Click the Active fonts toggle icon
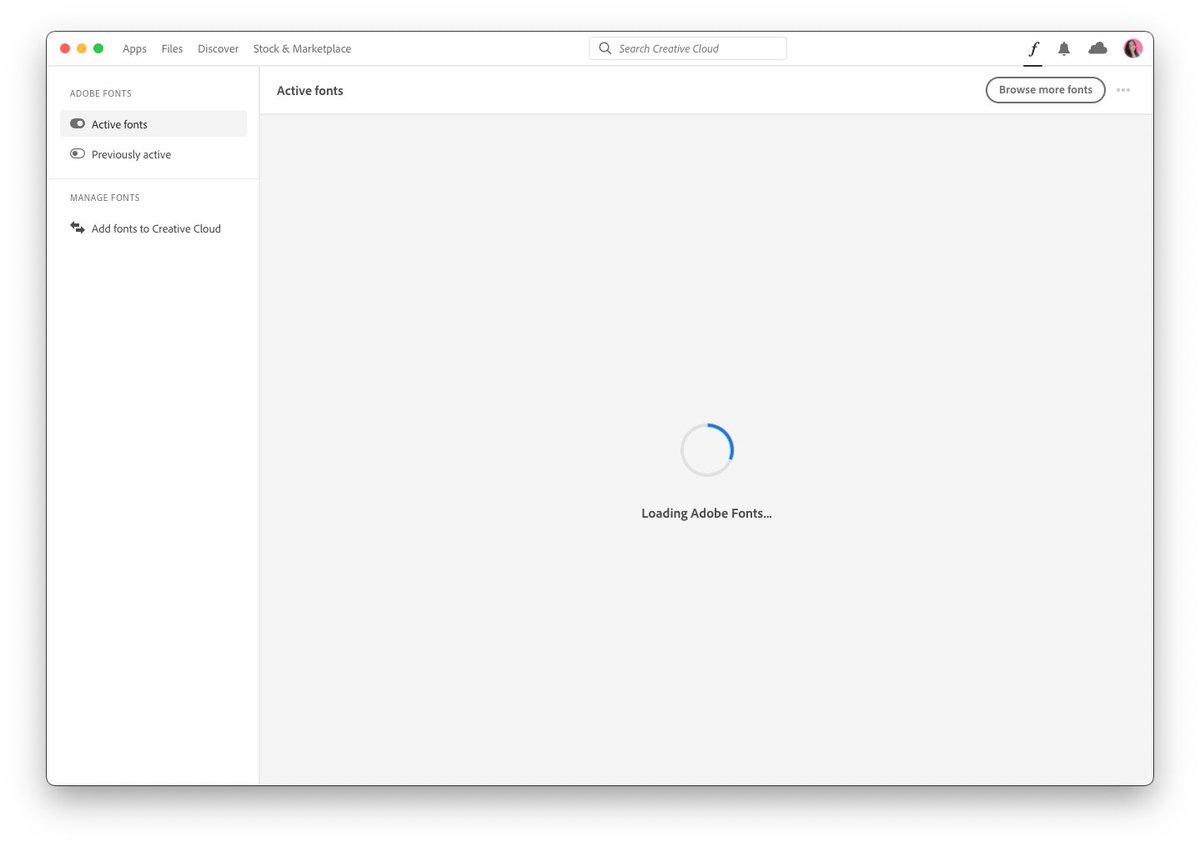Image resolution: width=1200 pixels, height=847 pixels. coord(77,124)
